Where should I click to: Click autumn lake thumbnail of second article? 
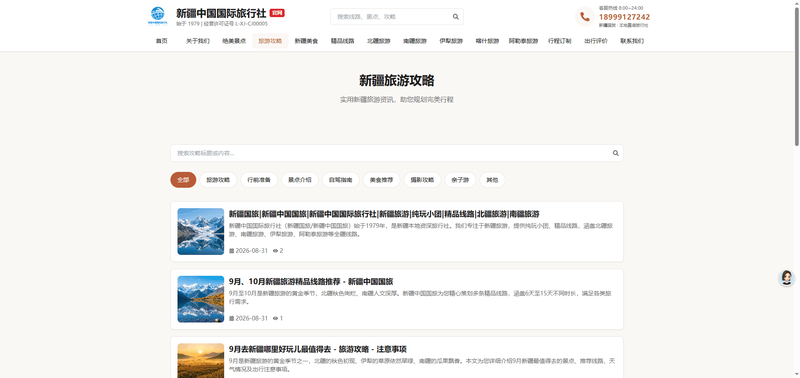[201, 299]
